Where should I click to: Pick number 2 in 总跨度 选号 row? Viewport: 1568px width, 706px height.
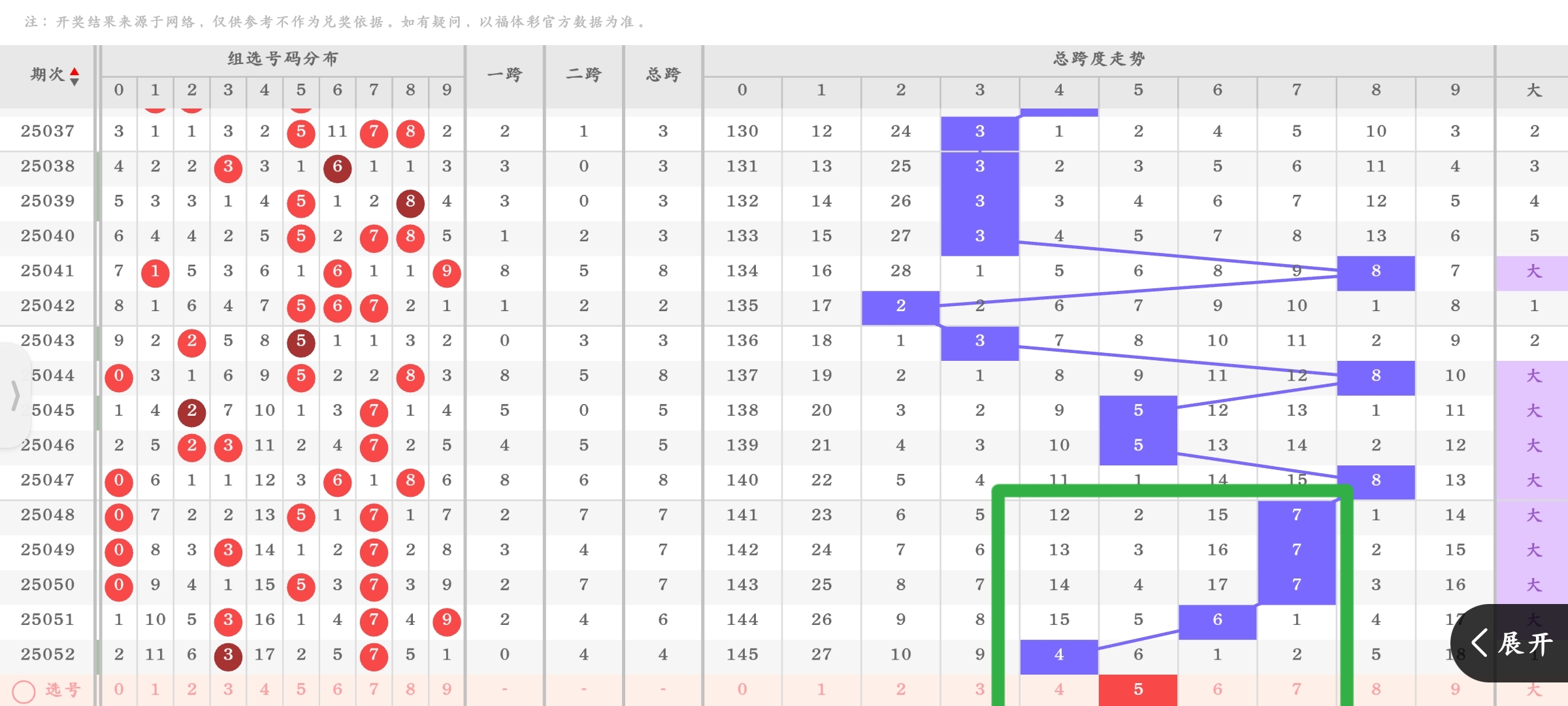[x=901, y=689]
